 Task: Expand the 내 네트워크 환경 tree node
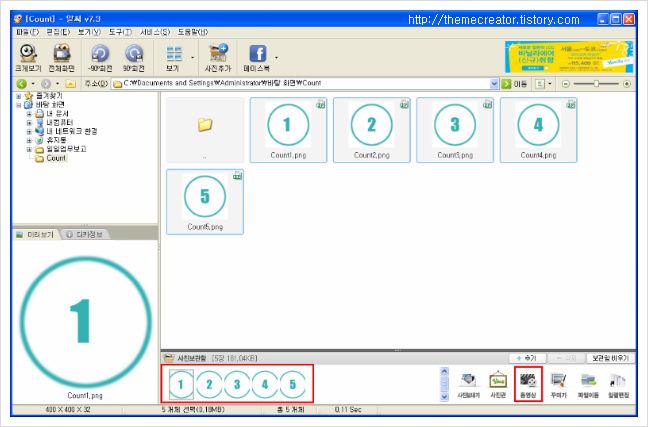(x=29, y=131)
